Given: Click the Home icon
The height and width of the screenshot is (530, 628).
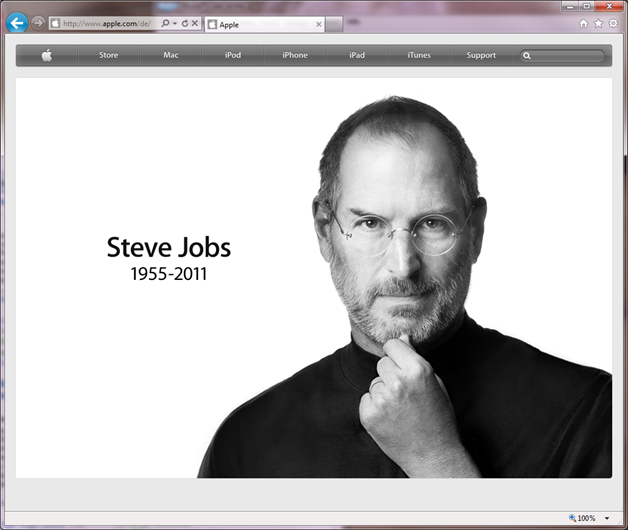Looking at the screenshot, I should coord(584,24).
